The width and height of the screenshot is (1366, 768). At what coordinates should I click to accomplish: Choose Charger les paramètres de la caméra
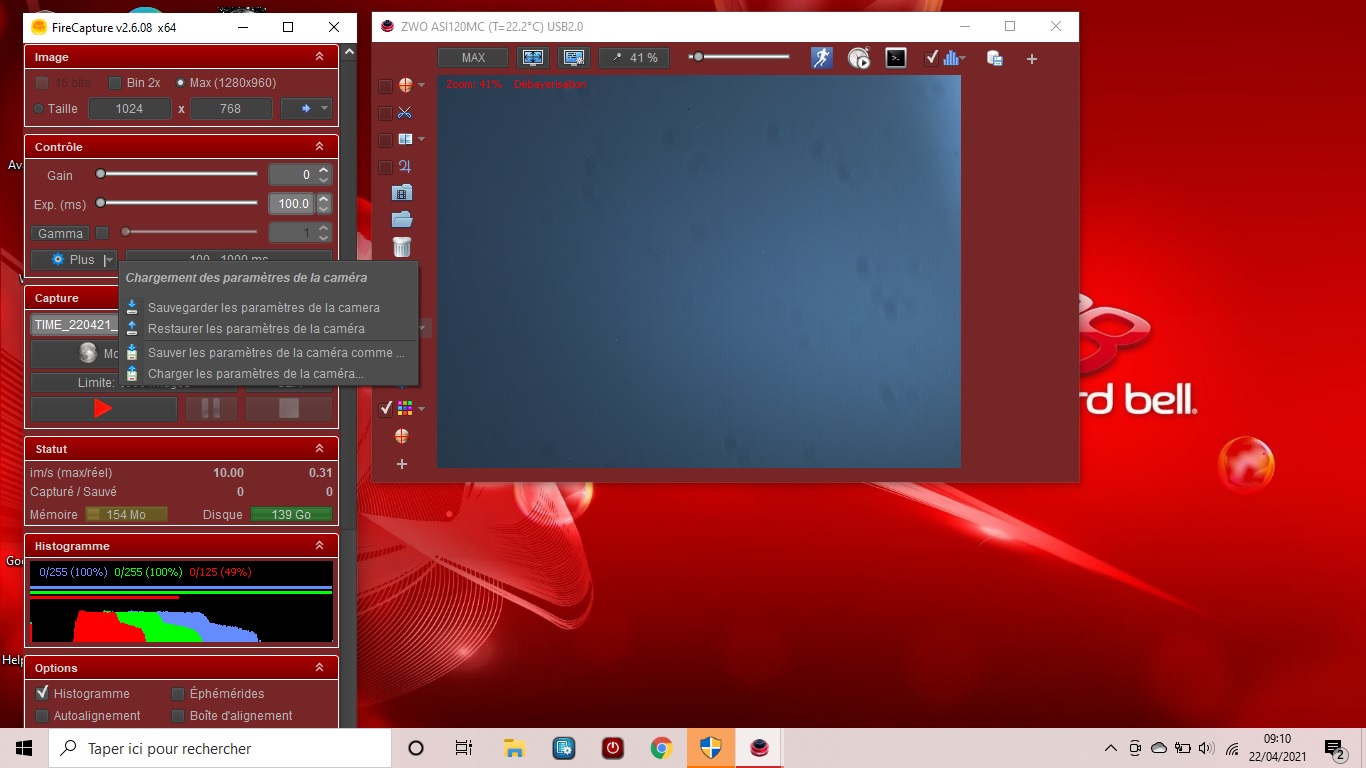[256, 374]
